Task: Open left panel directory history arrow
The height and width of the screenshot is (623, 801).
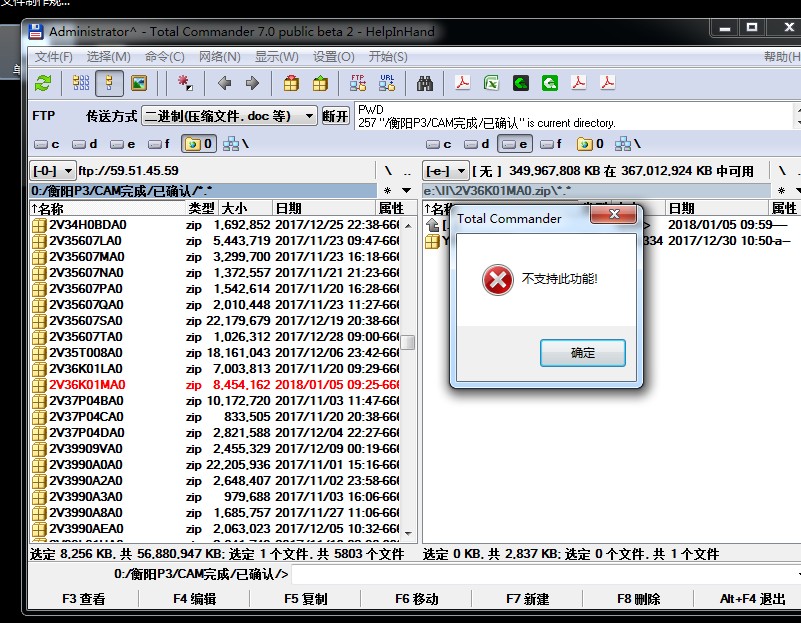Action: (x=407, y=191)
